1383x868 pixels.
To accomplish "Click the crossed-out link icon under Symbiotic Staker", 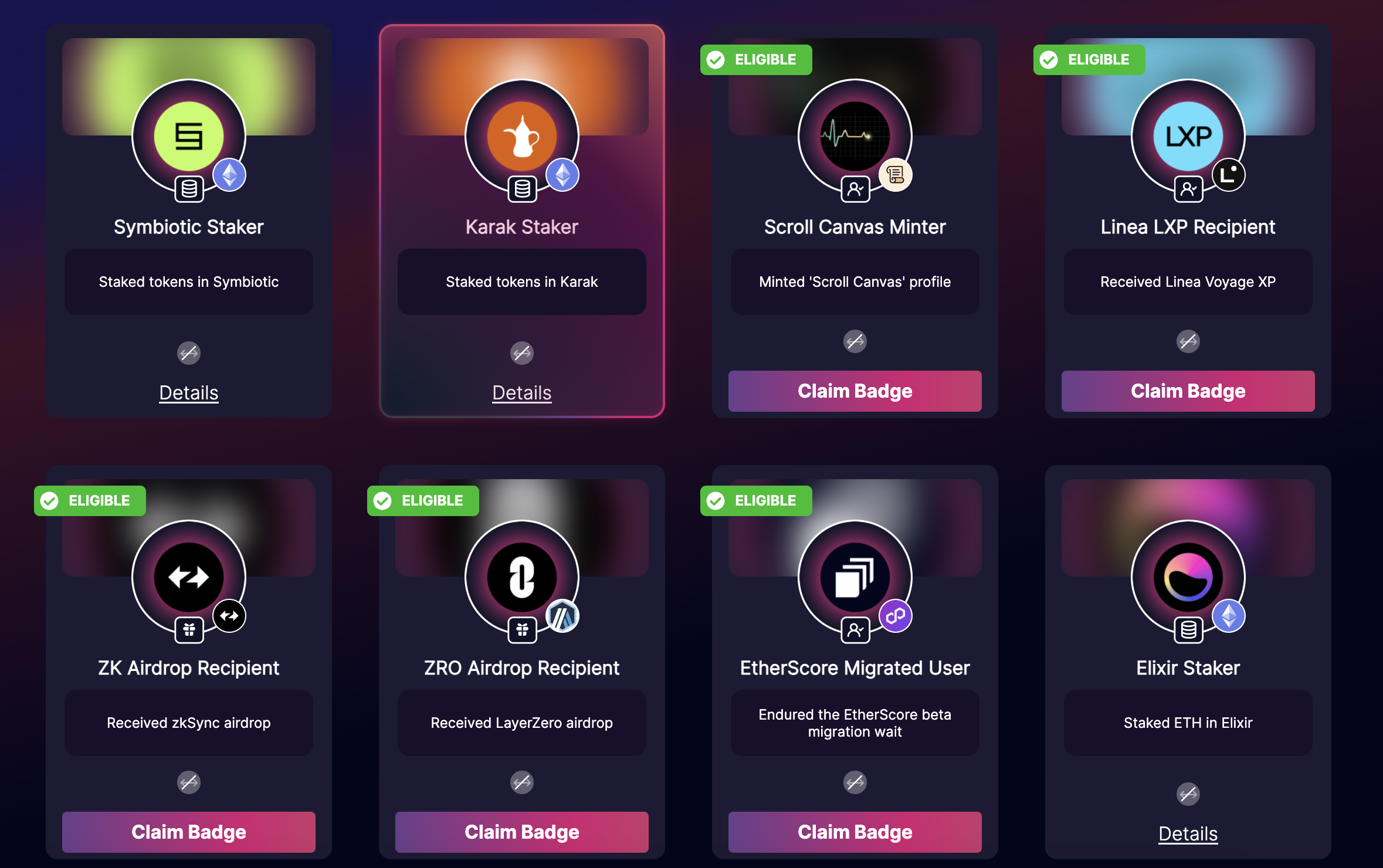I will coord(189,353).
